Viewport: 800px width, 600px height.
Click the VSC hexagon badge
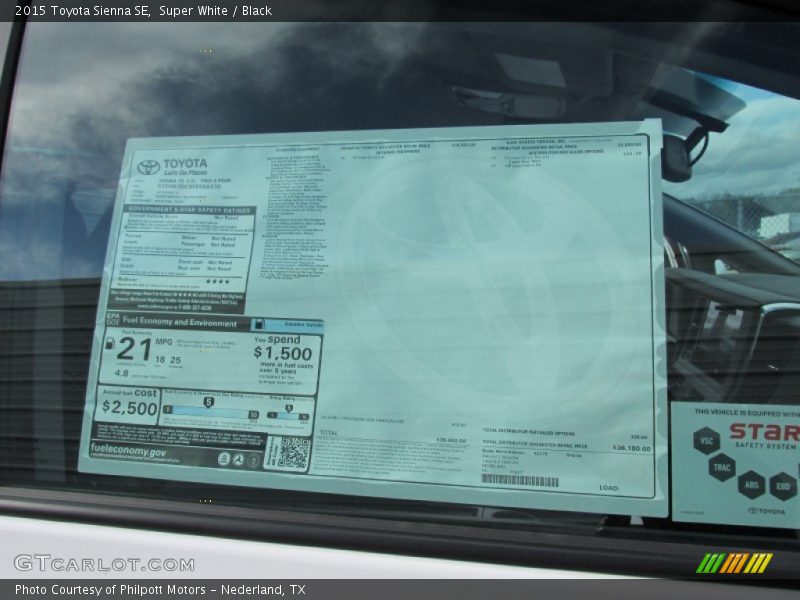pos(706,441)
